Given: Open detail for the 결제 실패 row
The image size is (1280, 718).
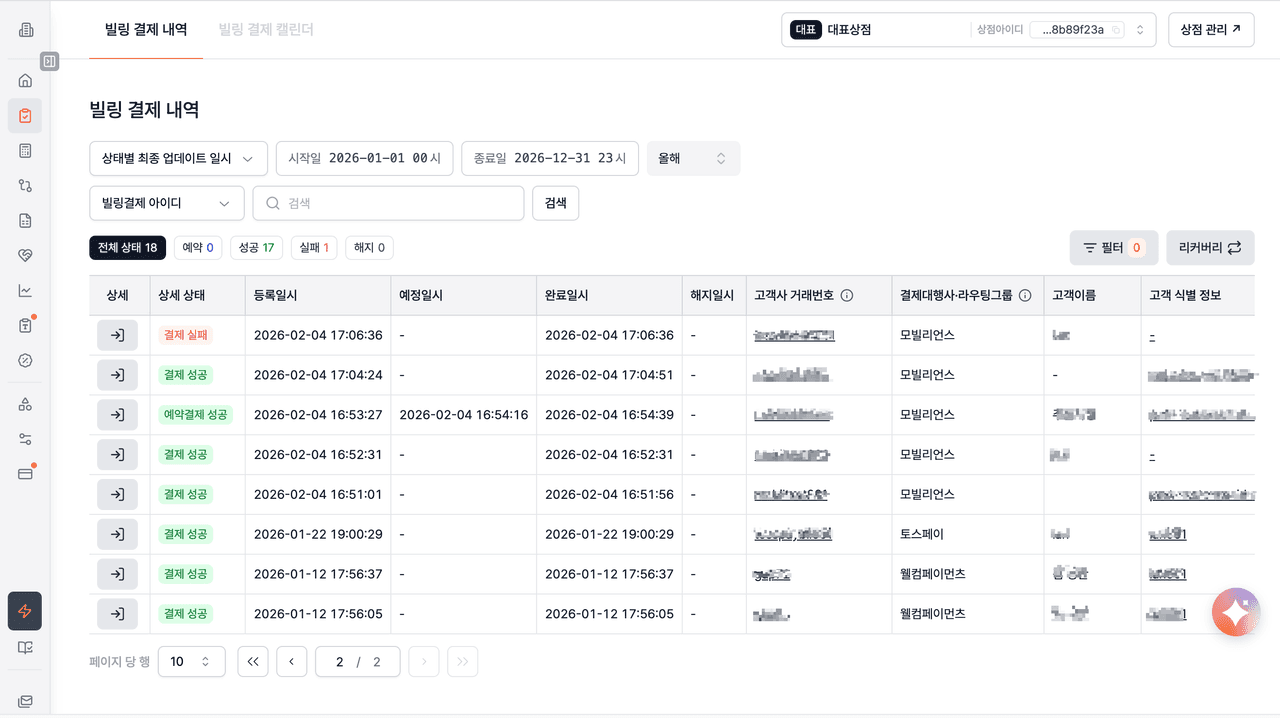Looking at the screenshot, I should click(117, 335).
